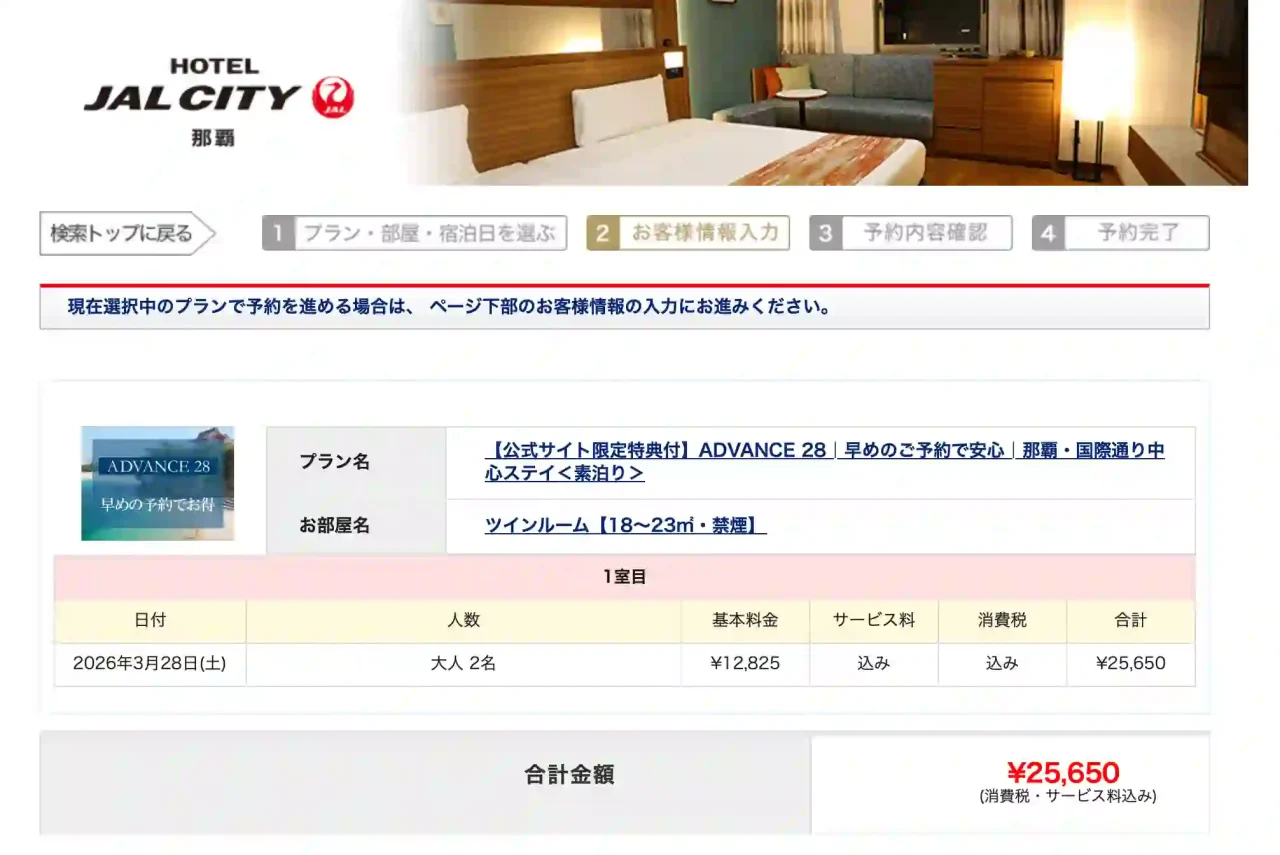Open the ADVANCE 28 plan name link
Viewport: 1280px width, 855px height.
824,462
